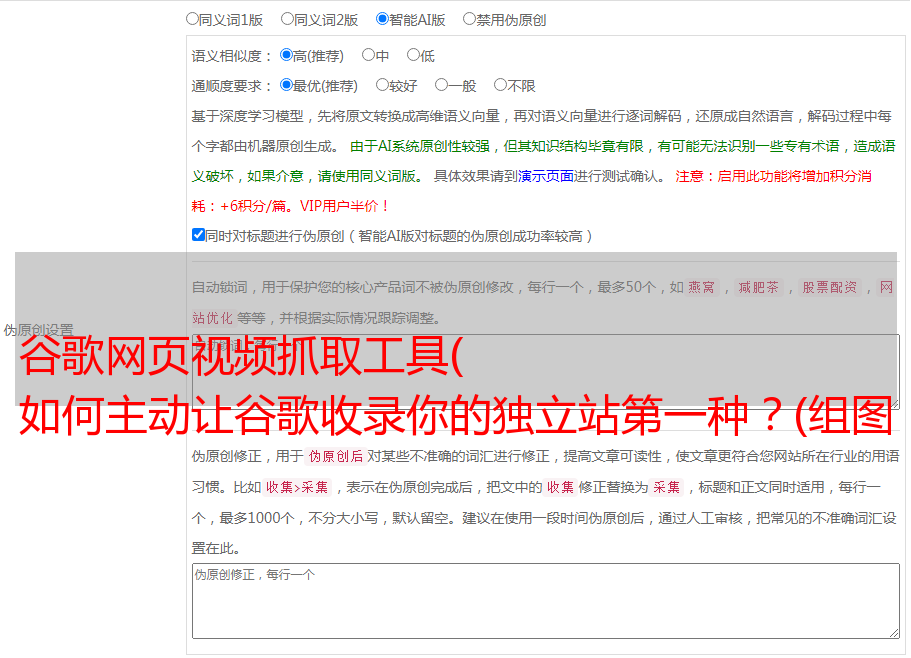Set 通顺度要求 to 较好
This screenshot has height=658, width=911.
click(x=382, y=85)
